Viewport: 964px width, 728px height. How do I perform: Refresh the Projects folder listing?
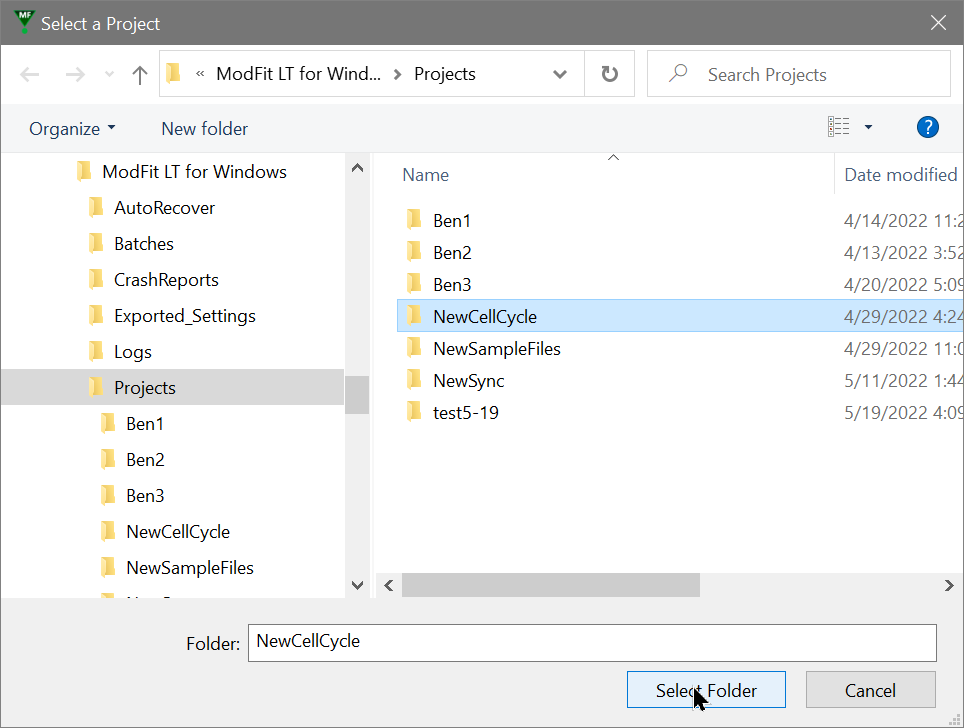(x=609, y=75)
